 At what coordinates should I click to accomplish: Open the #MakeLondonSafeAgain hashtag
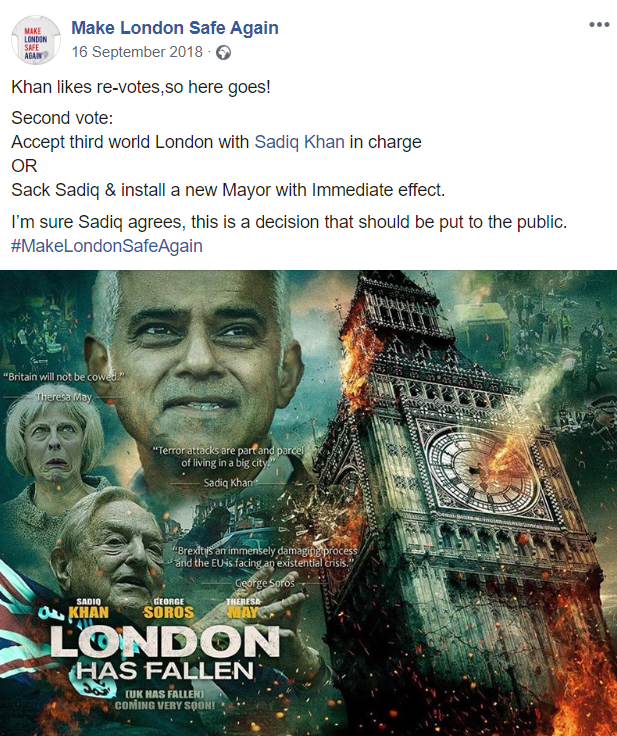click(x=107, y=246)
